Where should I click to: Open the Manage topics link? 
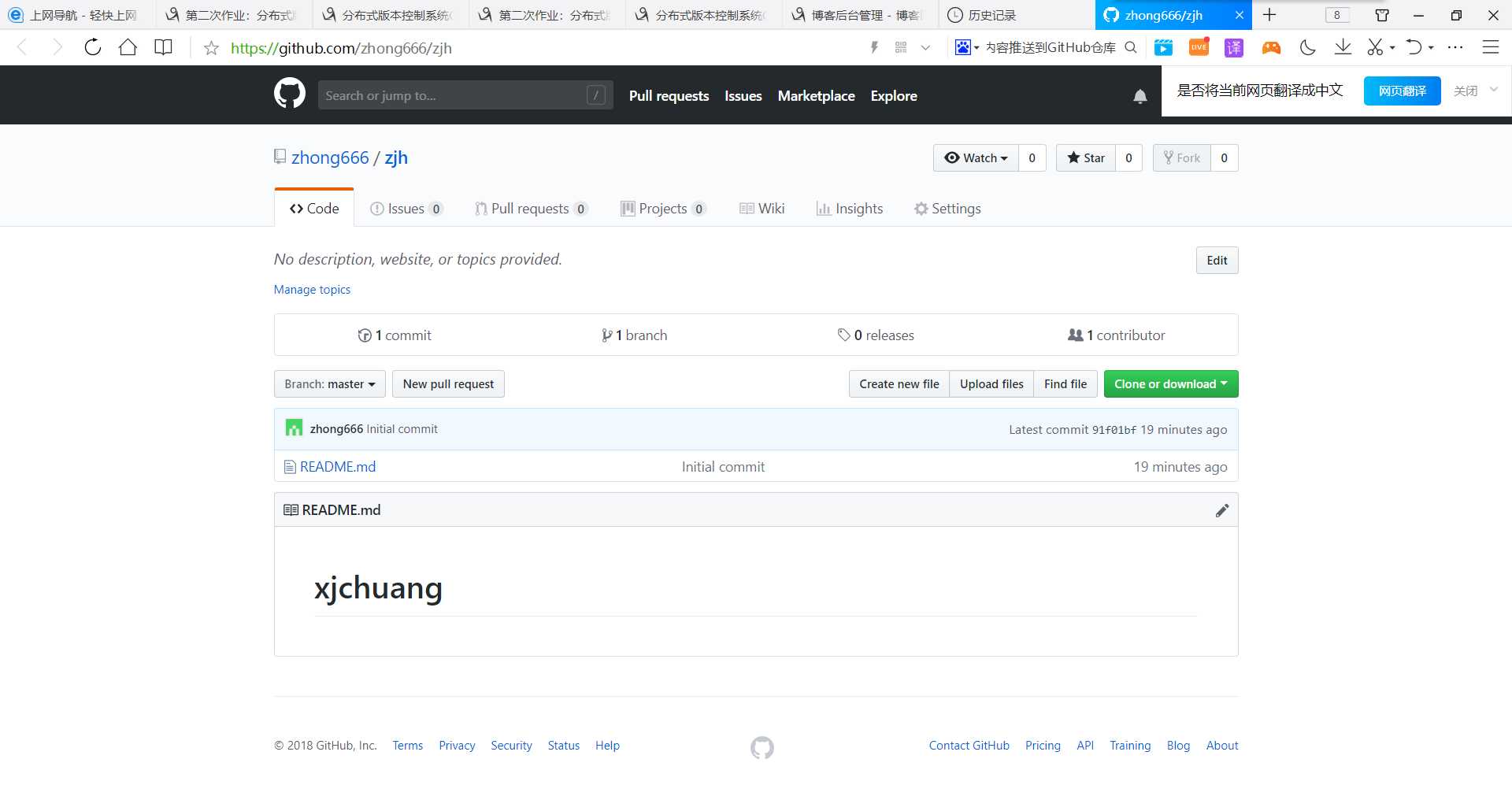[312, 290]
